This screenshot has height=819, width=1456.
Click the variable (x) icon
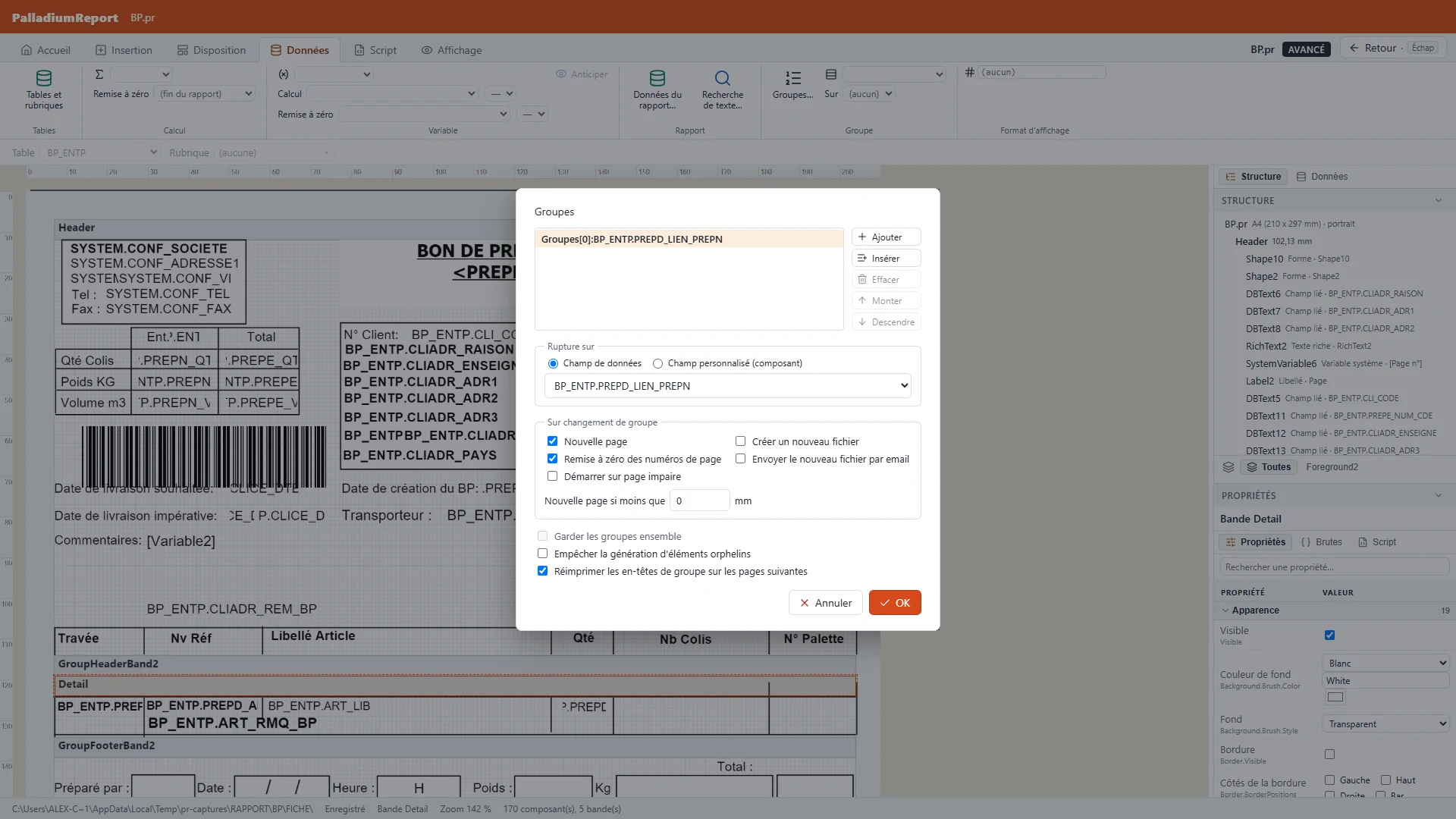[284, 74]
